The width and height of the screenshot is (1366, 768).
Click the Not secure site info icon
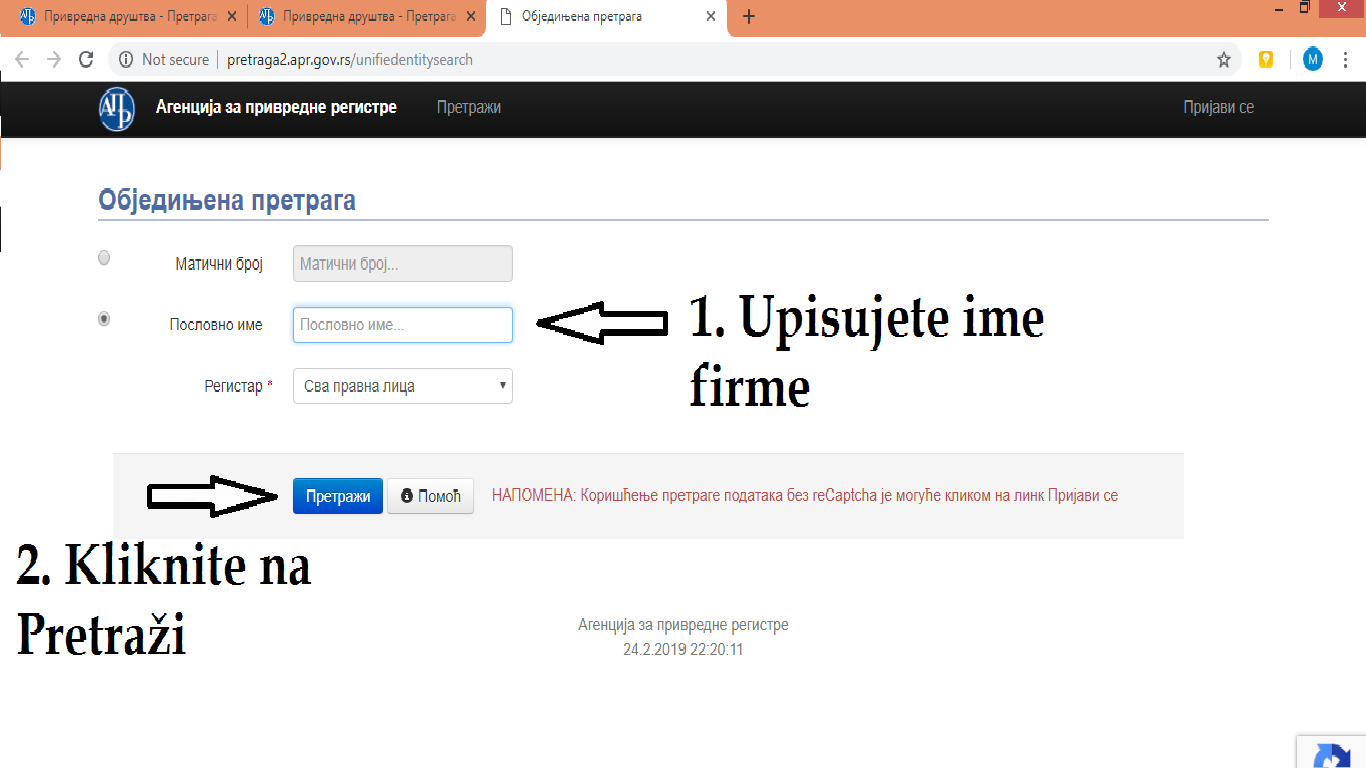coord(126,60)
